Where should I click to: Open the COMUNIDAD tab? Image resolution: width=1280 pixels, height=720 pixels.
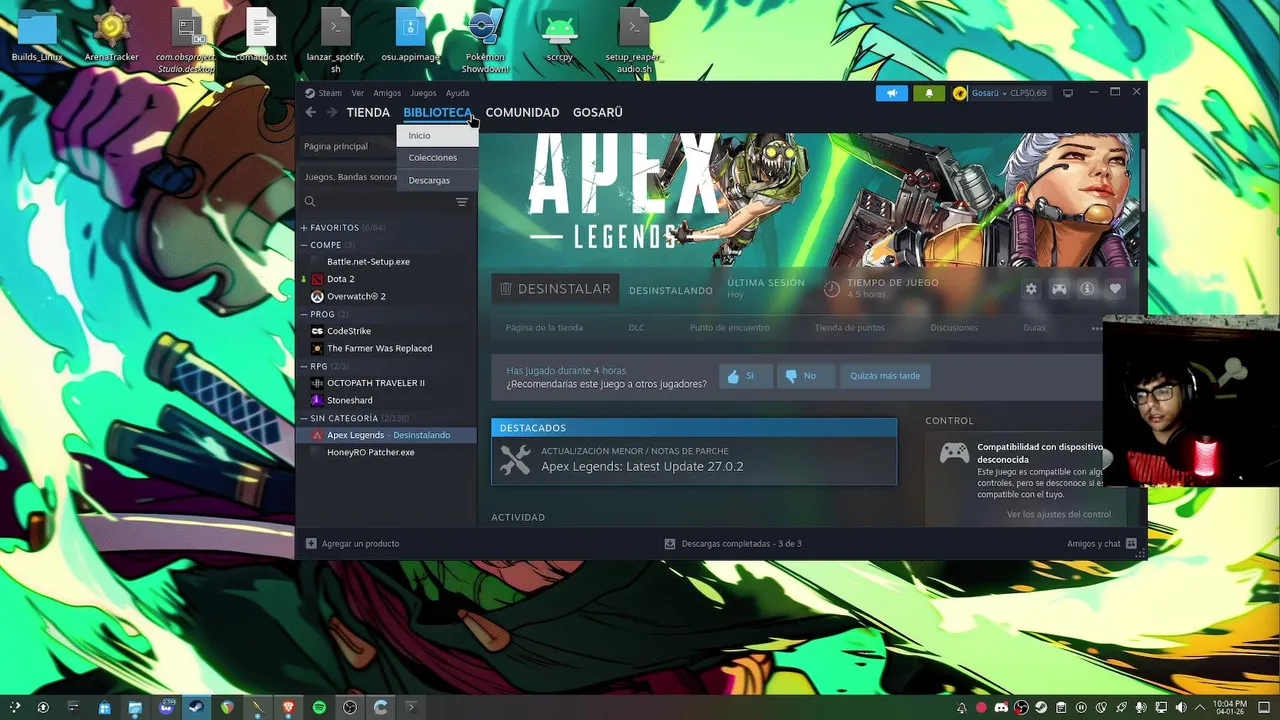coord(522,112)
